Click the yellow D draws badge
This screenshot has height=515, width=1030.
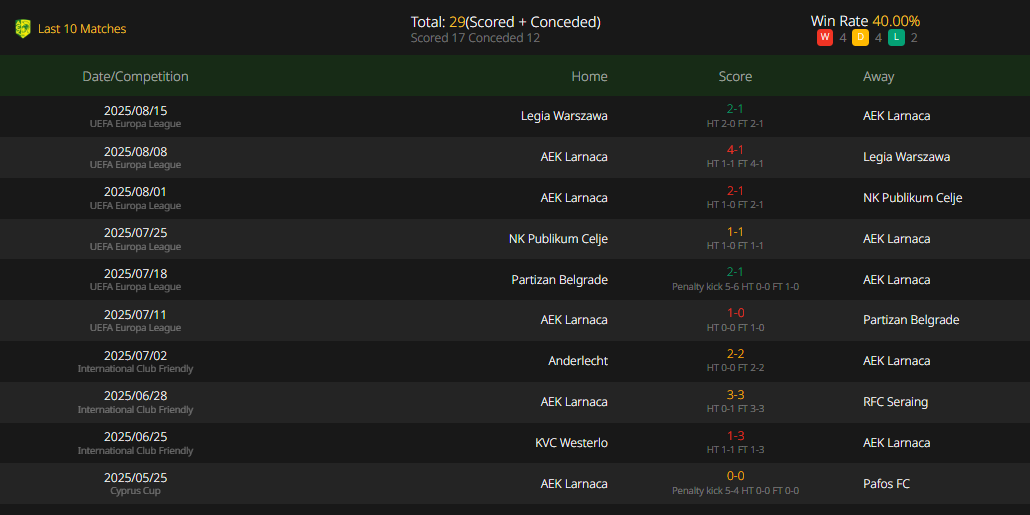click(x=861, y=38)
